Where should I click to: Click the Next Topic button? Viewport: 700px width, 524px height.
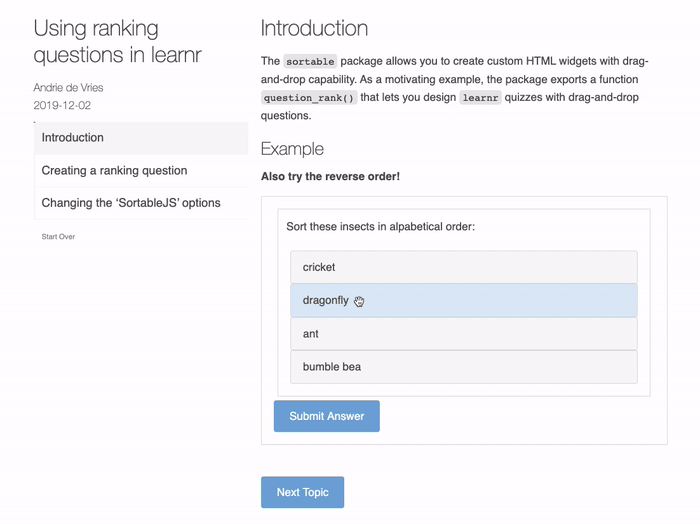pos(302,492)
